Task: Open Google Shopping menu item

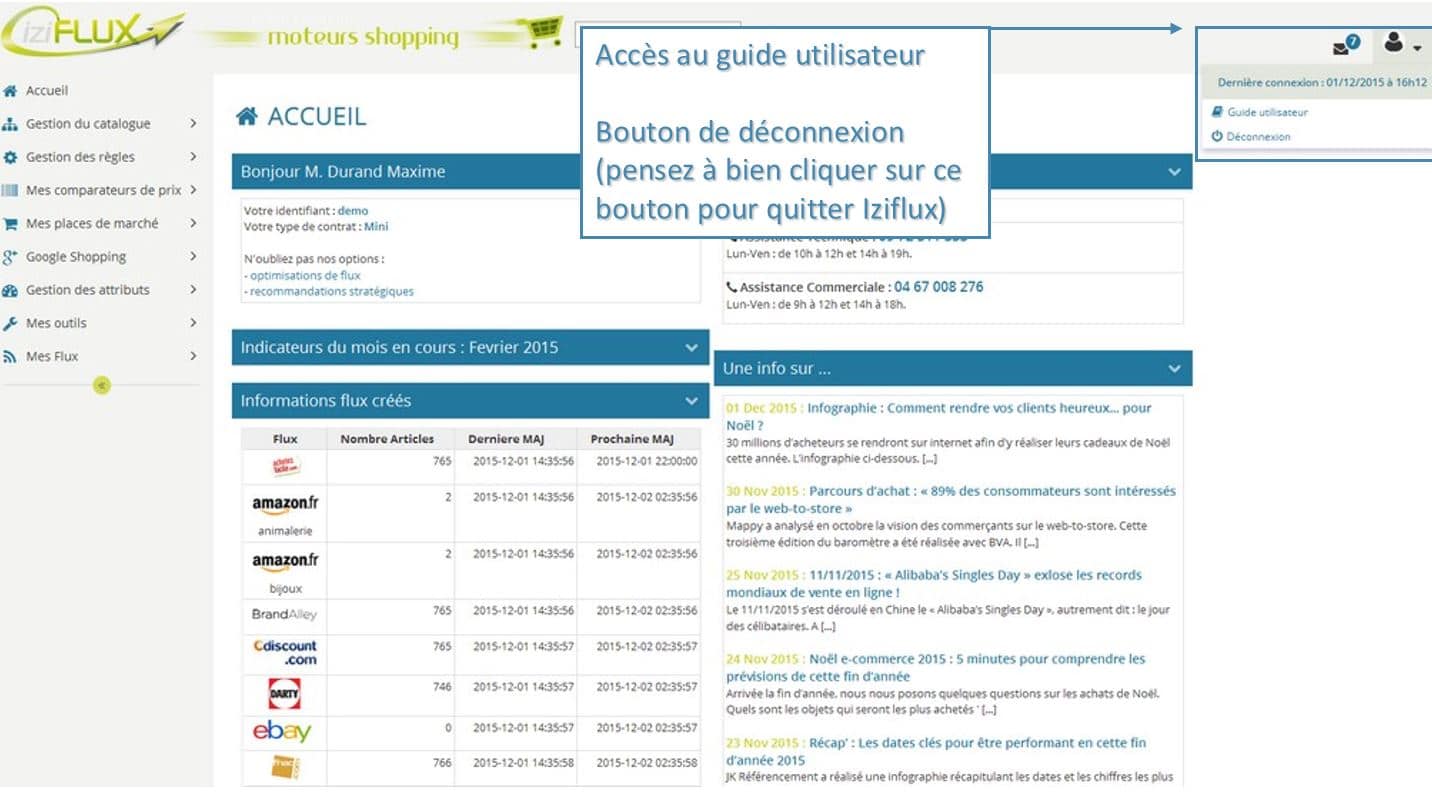Action: click(76, 257)
